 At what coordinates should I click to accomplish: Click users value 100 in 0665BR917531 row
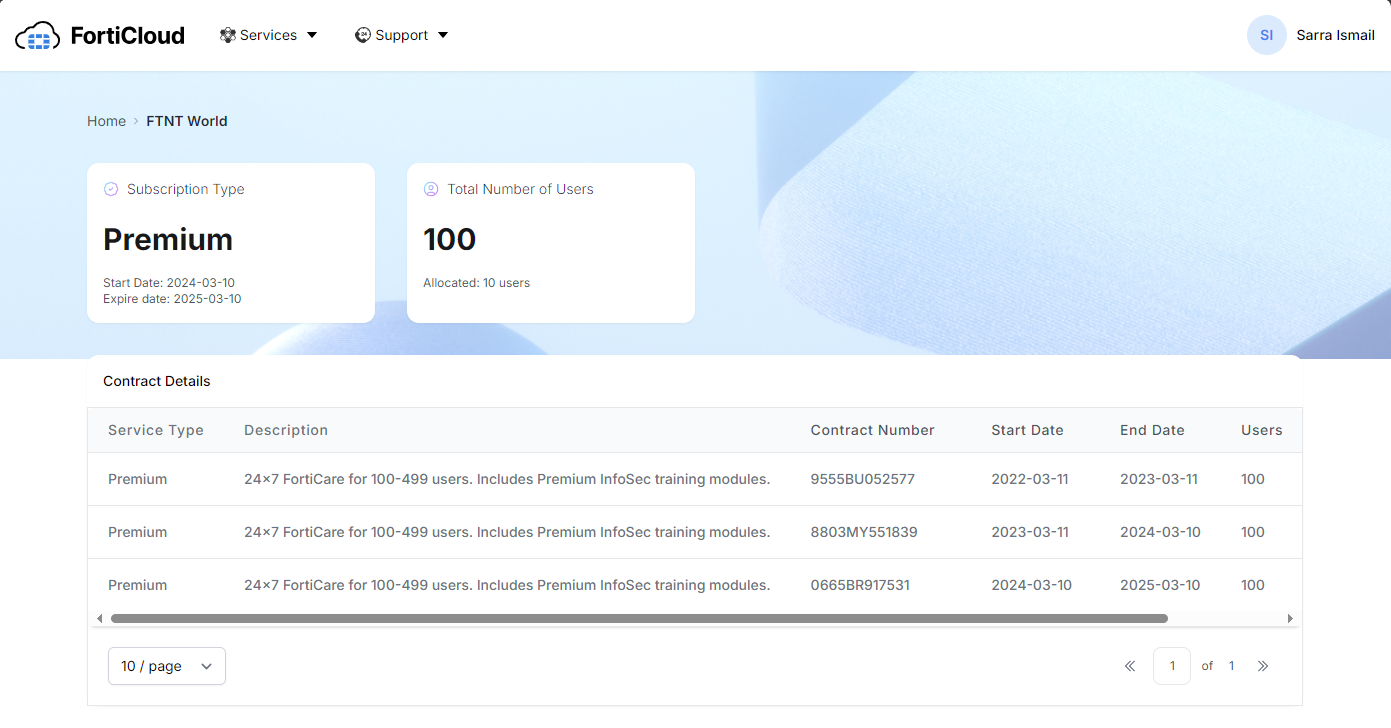coord(1253,585)
